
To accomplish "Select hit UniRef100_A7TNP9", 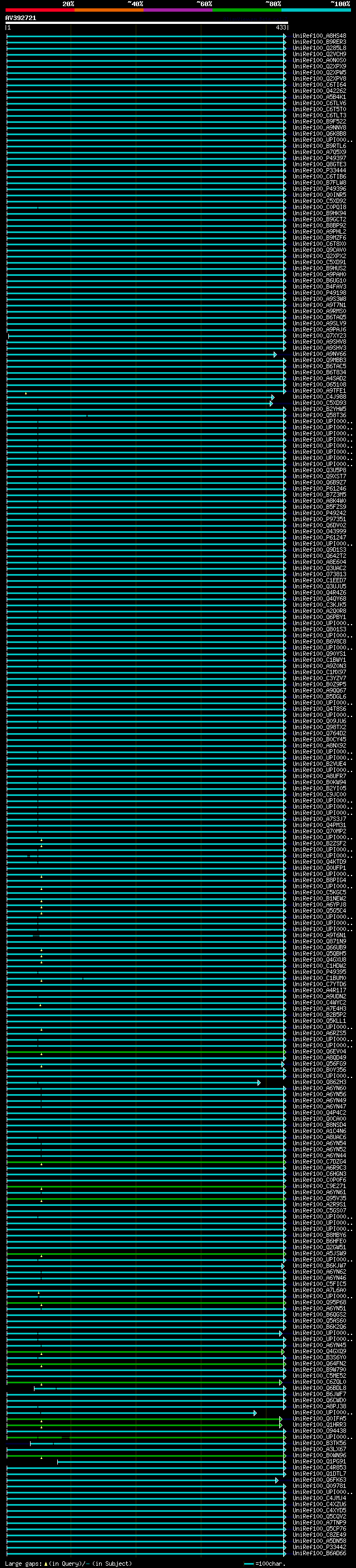I will pos(319,1523).
